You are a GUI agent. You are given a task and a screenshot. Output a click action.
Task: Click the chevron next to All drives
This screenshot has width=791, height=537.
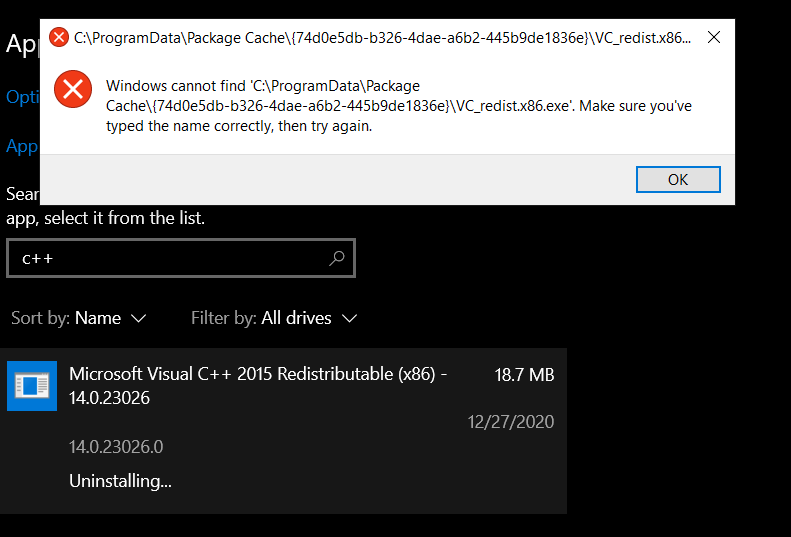click(x=349, y=318)
